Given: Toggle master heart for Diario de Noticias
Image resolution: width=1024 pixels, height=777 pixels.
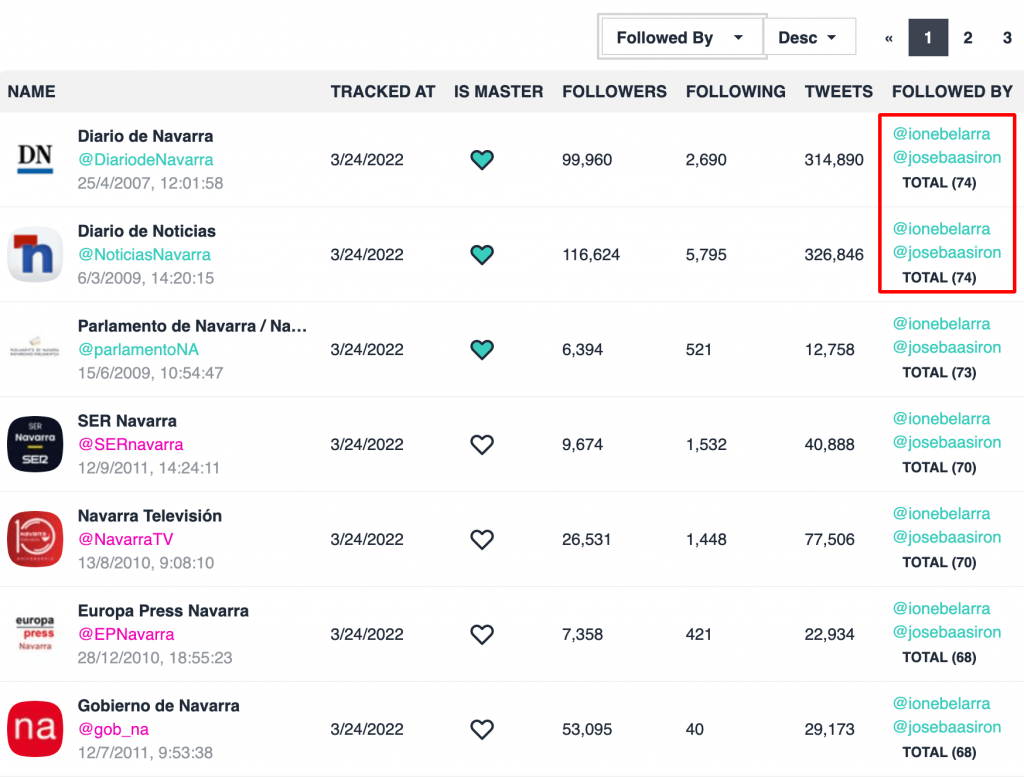Looking at the screenshot, I should [x=482, y=255].
